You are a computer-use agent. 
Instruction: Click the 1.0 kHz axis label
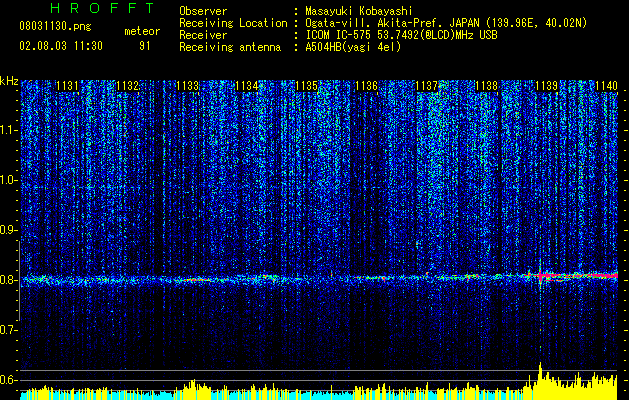pos(9,181)
